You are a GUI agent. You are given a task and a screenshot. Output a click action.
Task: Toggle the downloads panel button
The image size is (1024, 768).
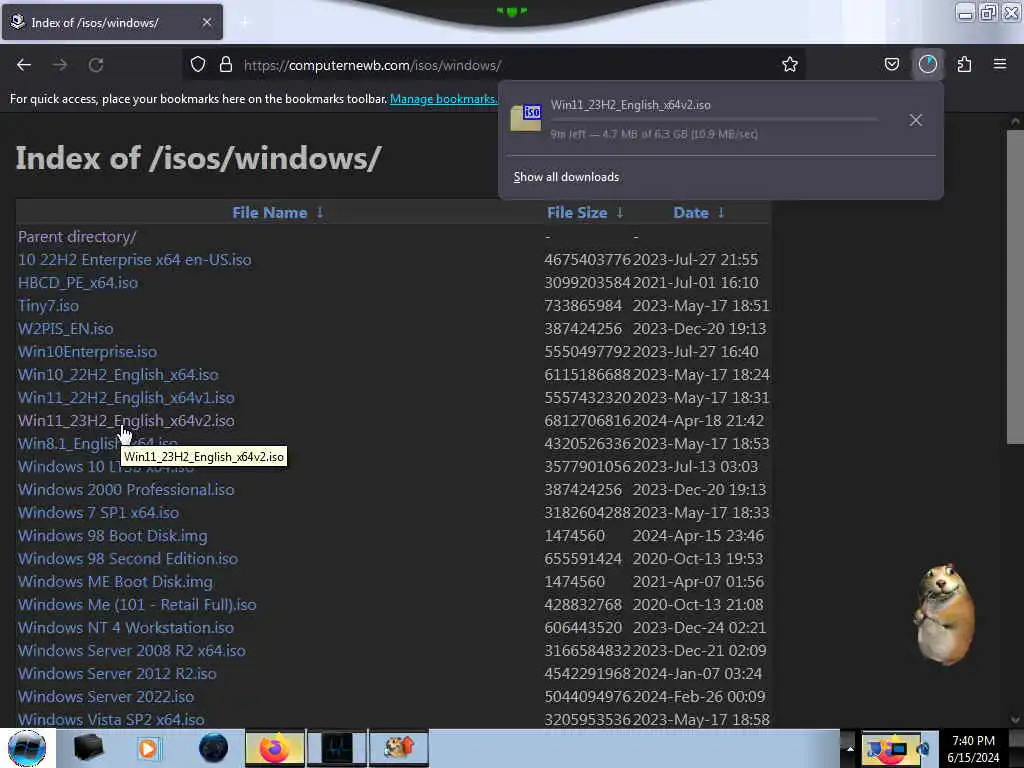coord(927,65)
